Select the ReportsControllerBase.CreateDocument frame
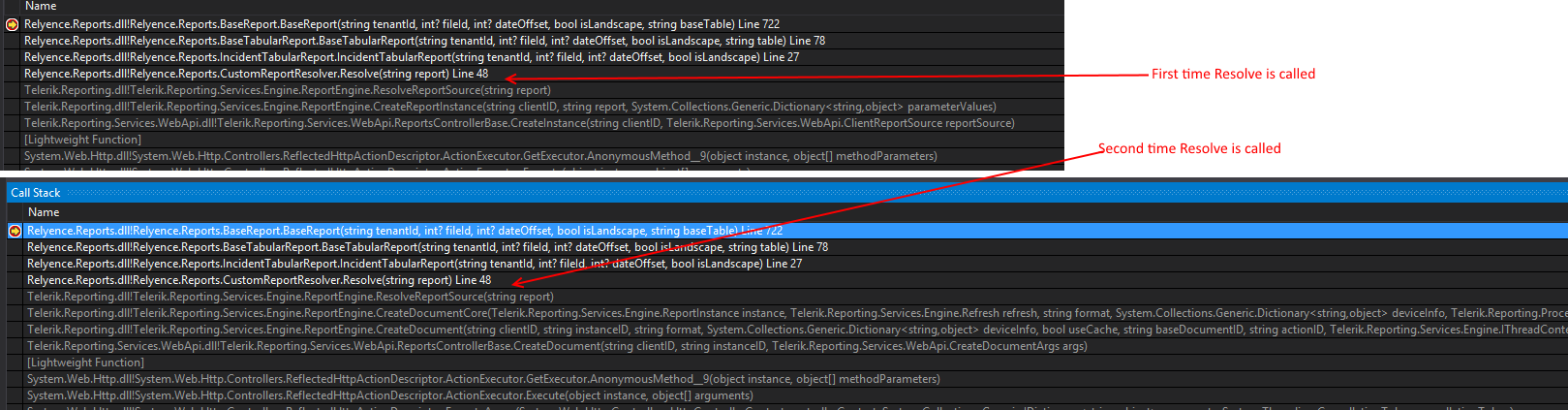 pos(557,346)
